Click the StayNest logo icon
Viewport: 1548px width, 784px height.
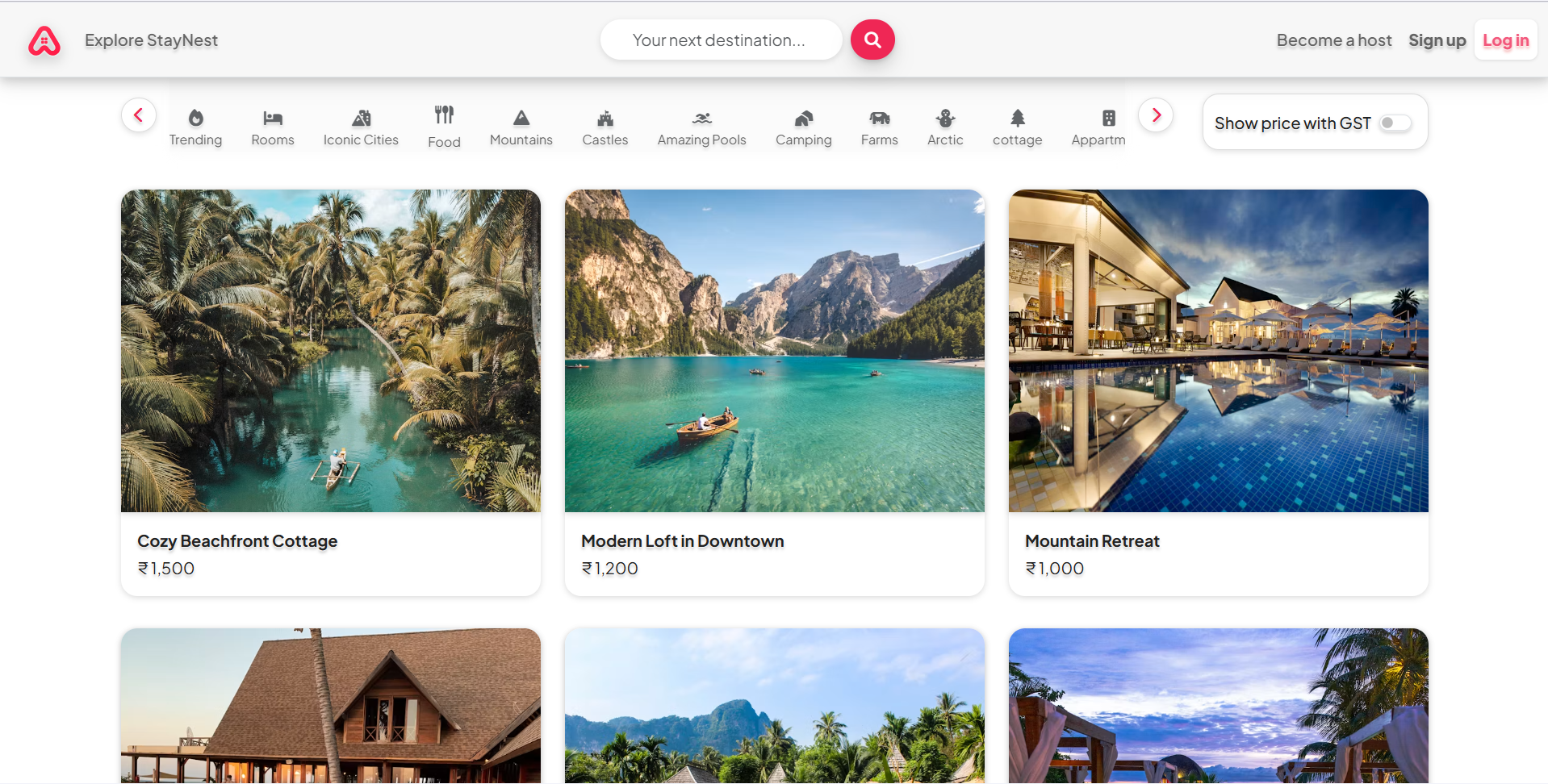(x=44, y=40)
